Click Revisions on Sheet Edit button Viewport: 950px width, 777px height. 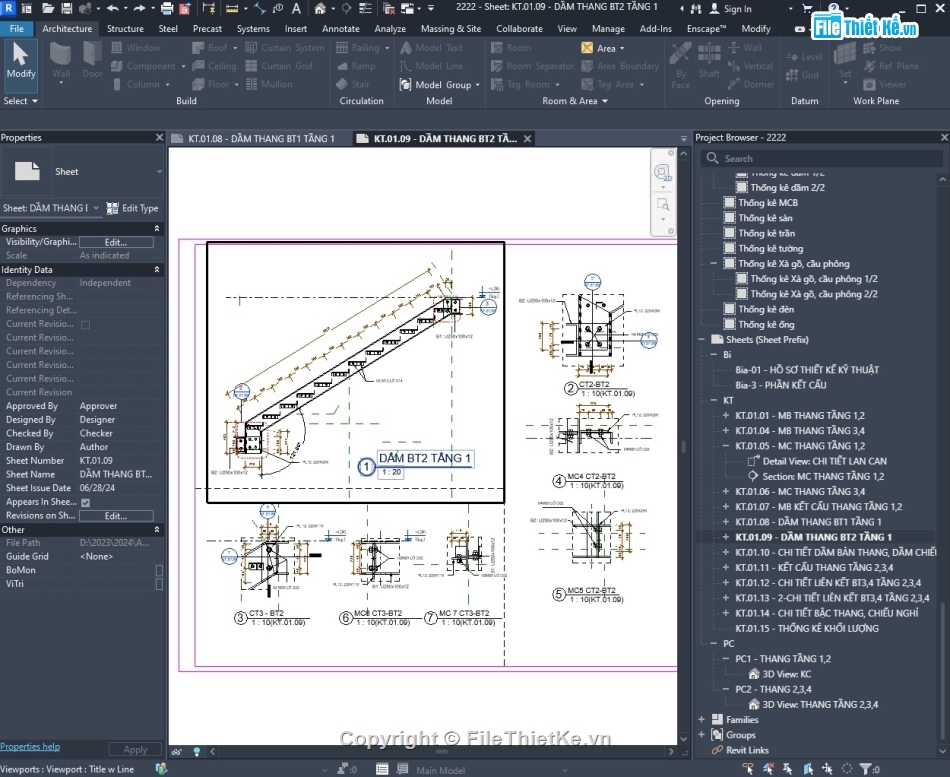[116, 516]
